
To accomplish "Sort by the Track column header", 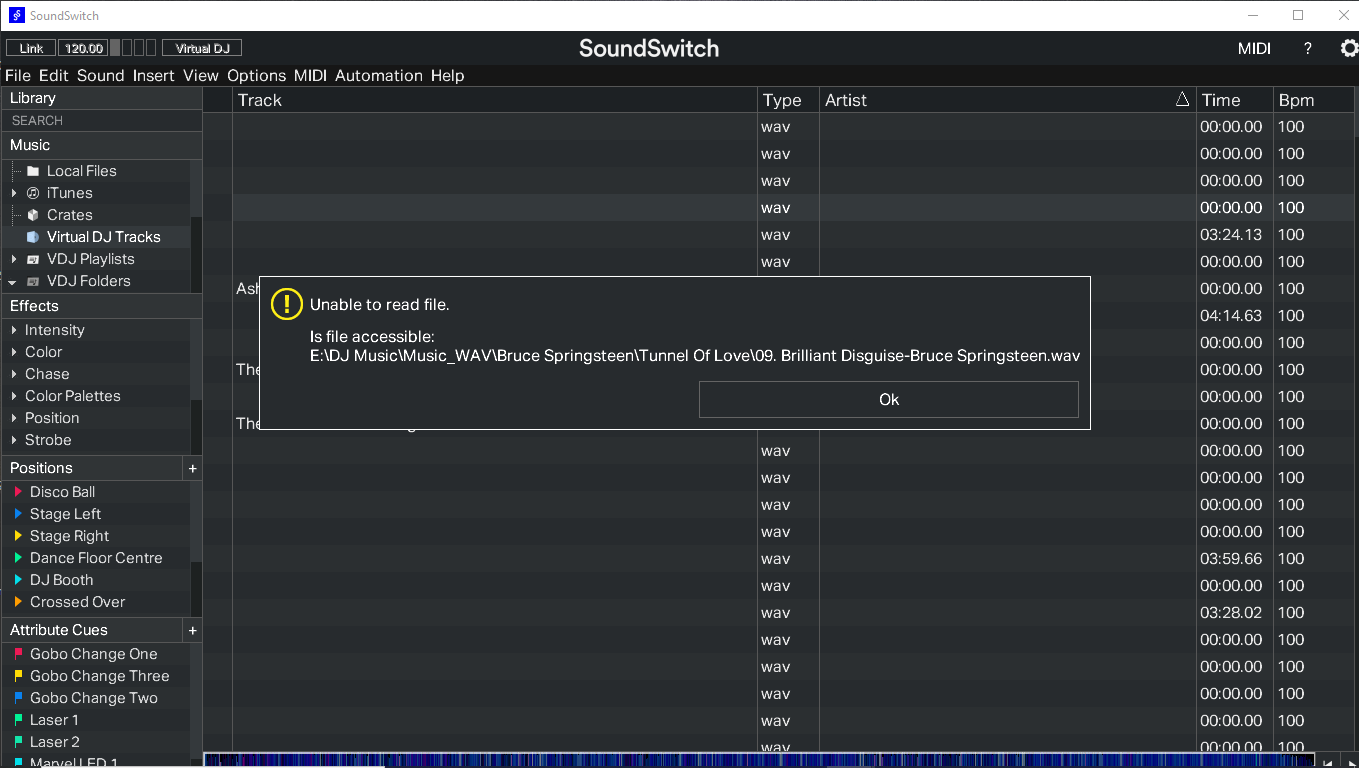I will 495,100.
